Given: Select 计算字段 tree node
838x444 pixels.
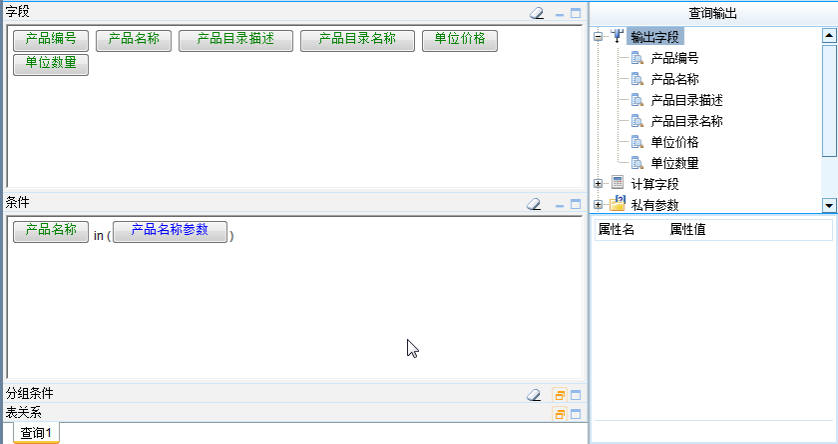Looking at the screenshot, I should [655, 184].
